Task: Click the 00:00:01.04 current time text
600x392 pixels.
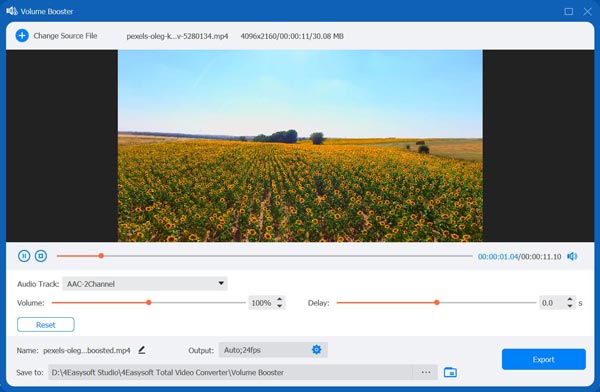Action: [498, 256]
